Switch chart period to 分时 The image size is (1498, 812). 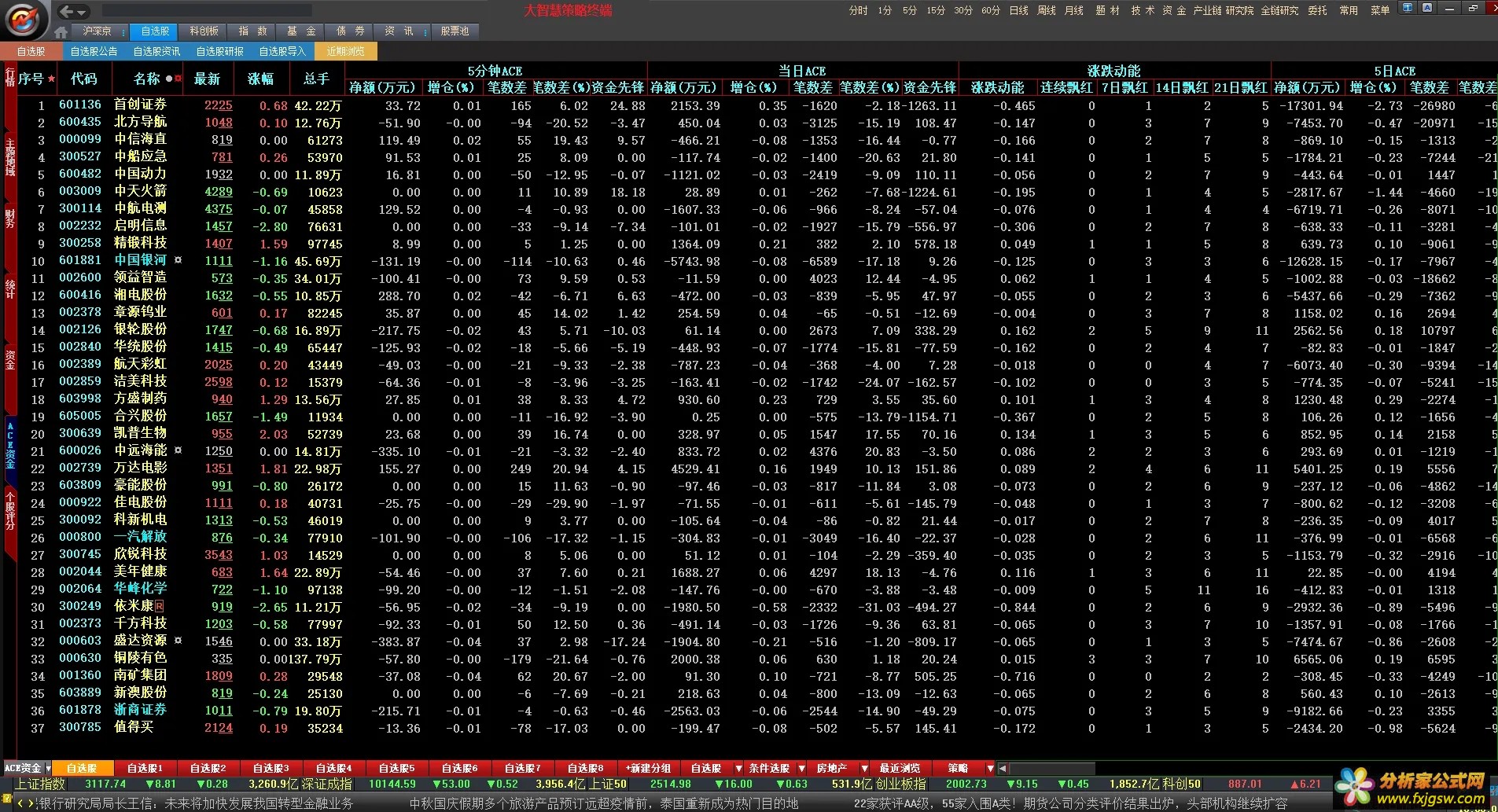pos(858,10)
